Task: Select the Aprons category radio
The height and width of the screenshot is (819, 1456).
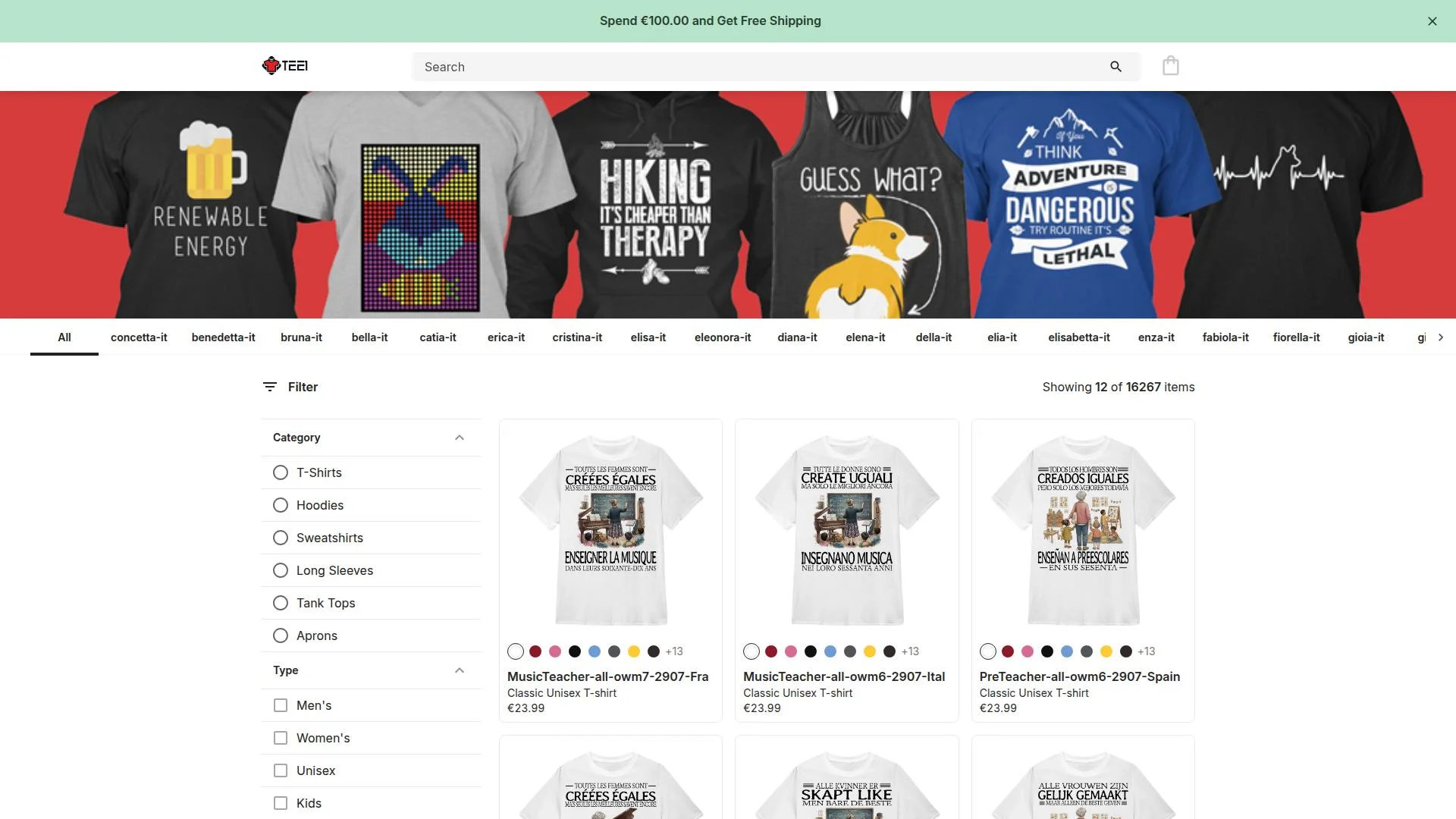Action: [281, 635]
